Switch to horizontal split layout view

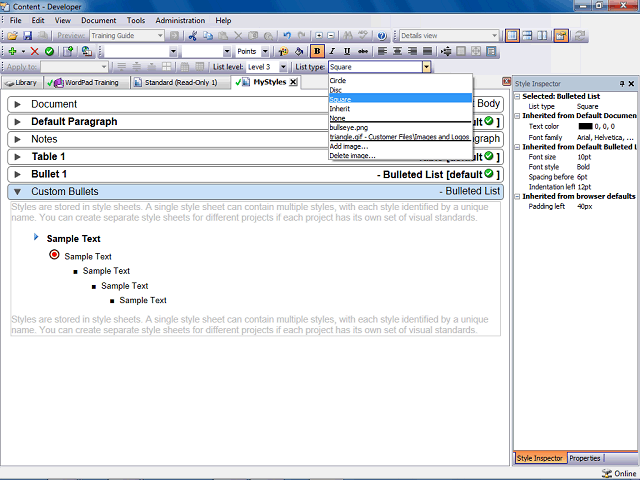click(527, 36)
